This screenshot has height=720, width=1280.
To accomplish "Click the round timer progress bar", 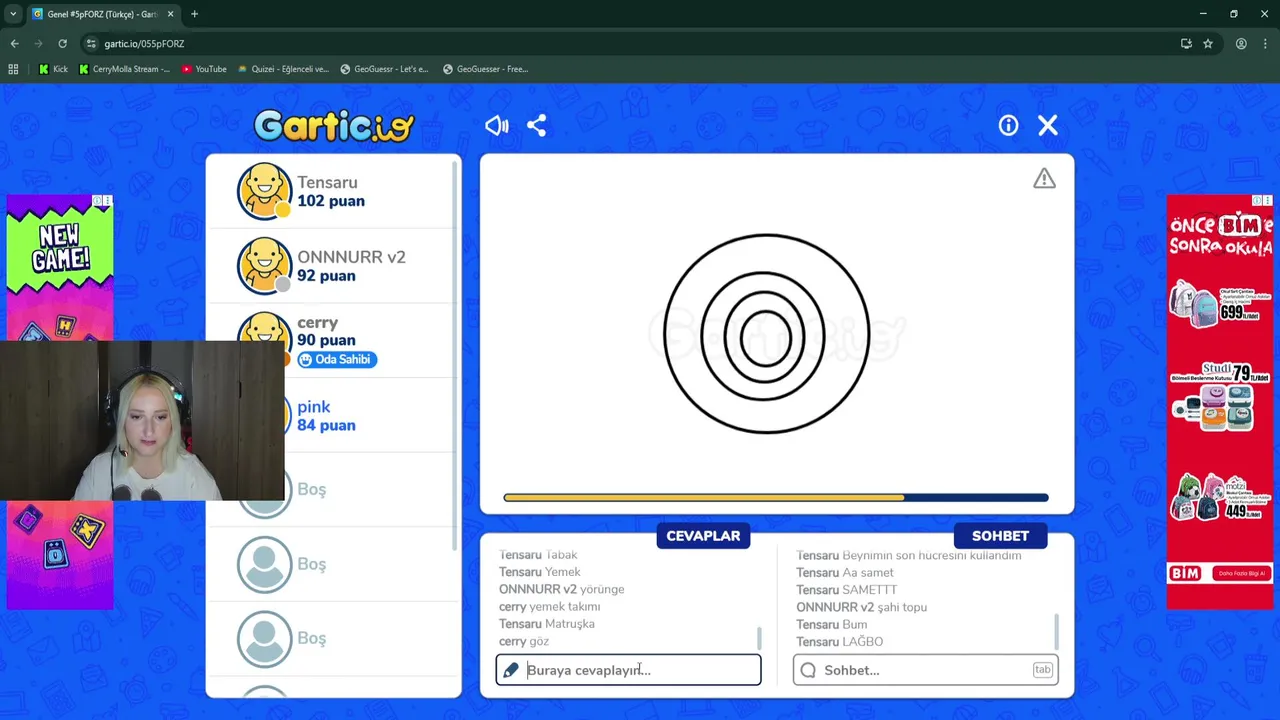I will tap(776, 497).
